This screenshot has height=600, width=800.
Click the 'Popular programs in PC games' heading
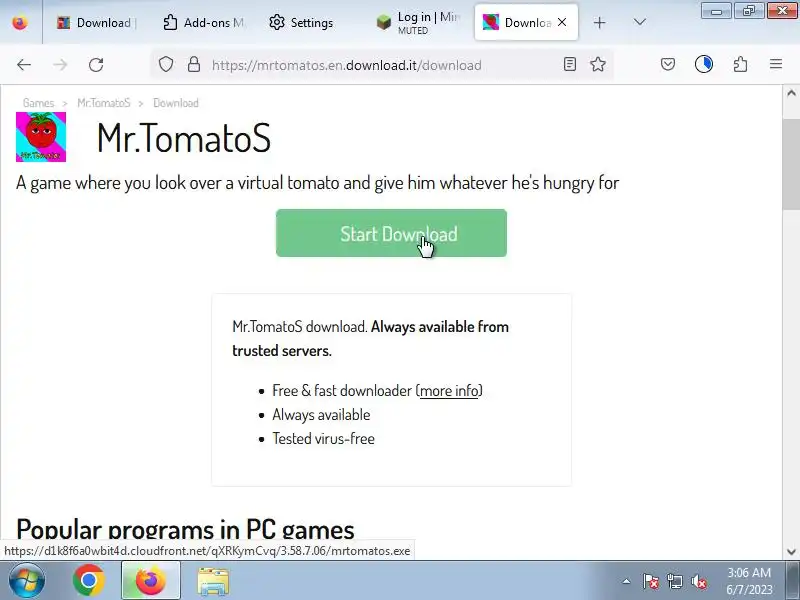point(185,529)
